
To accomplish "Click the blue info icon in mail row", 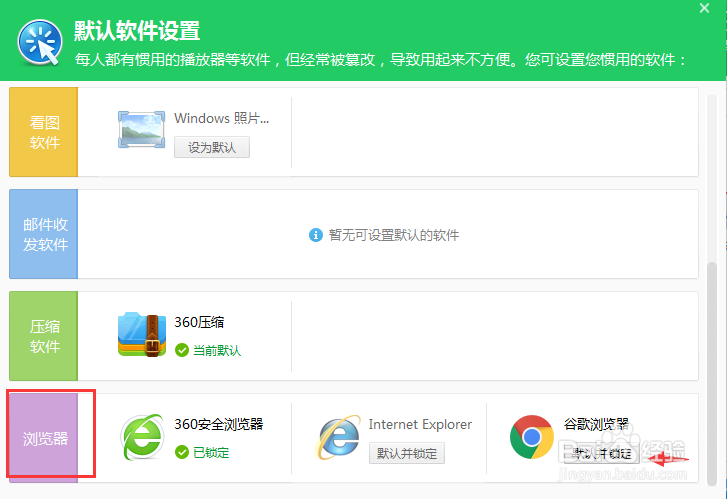I will [x=316, y=235].
